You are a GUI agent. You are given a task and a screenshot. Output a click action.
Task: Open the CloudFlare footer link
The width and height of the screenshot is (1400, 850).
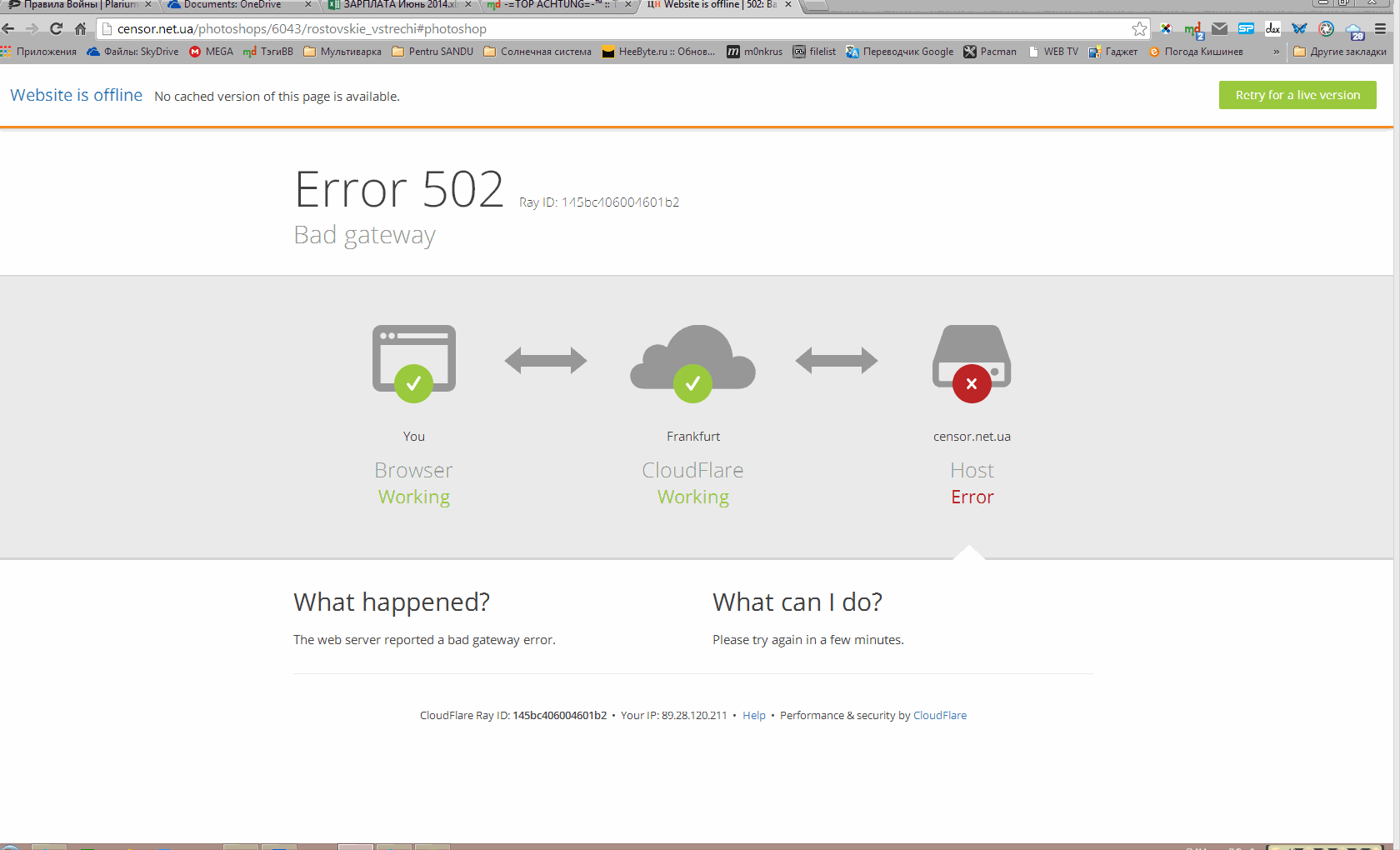940,715
